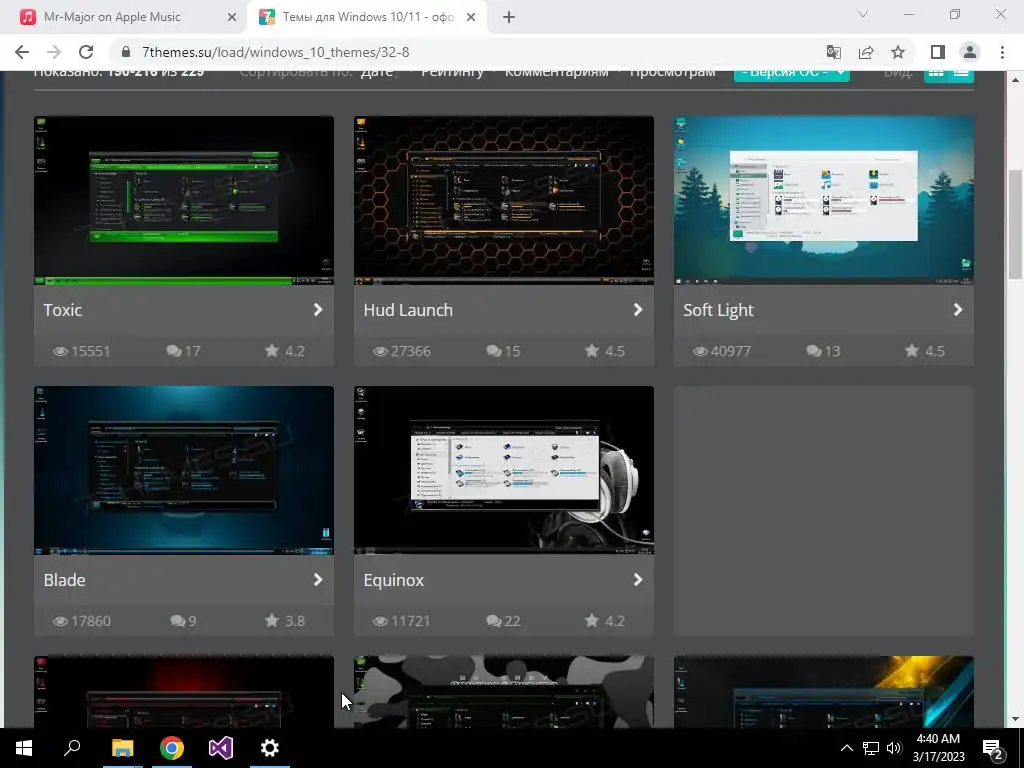
Task: Click the comments icon under Equinox
Action: (x=494, y=621)
